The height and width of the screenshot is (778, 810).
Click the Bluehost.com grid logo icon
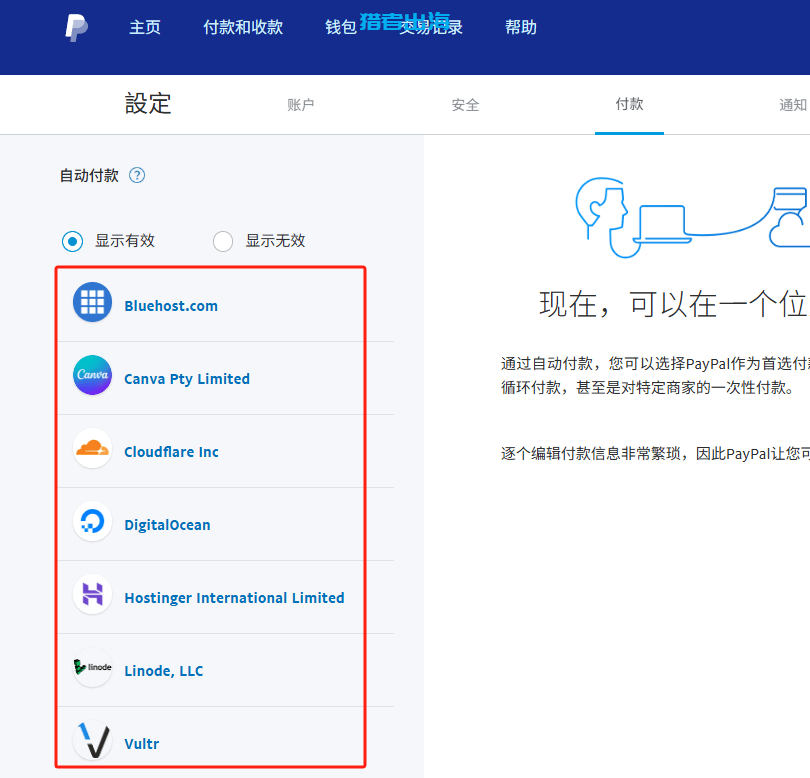pyautogui.click(x=92, y=302)
